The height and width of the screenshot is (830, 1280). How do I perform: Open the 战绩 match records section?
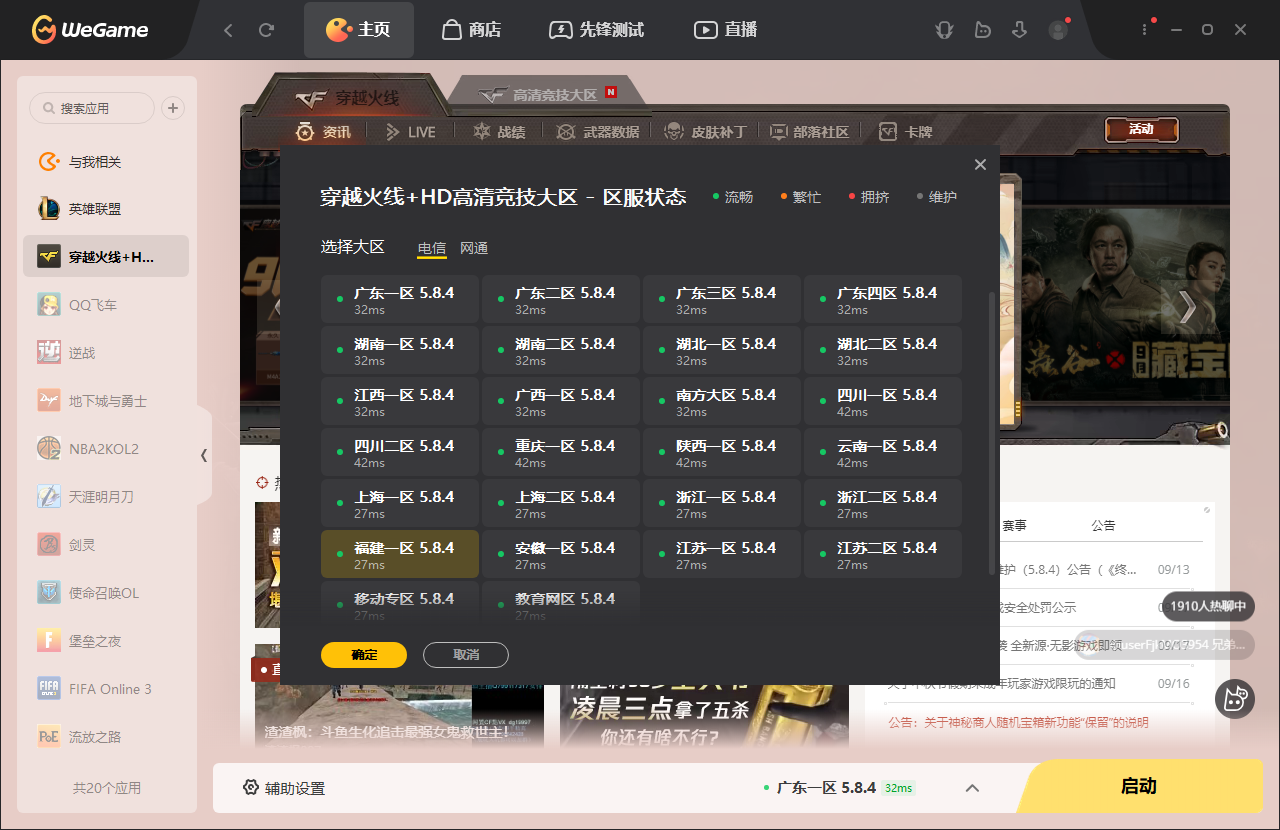point(498,131)
